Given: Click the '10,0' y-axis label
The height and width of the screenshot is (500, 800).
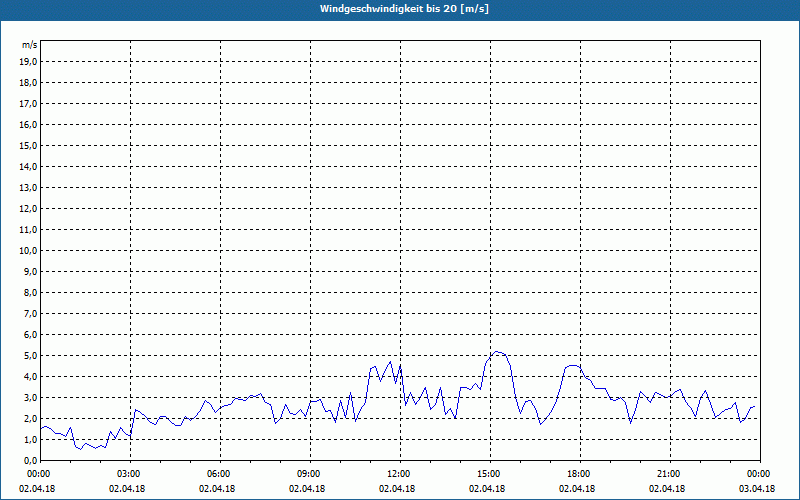Looking at the screenshot, I should tap(28, 251).
